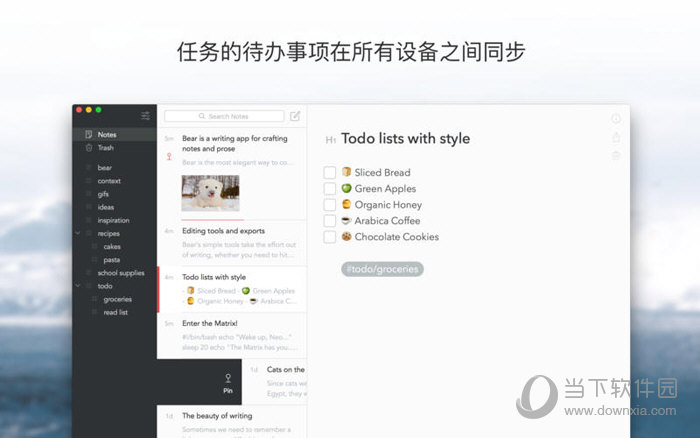Click the Notes icon in sidebar
Viewport: 700px width, 438px height.
click(88, 134)
